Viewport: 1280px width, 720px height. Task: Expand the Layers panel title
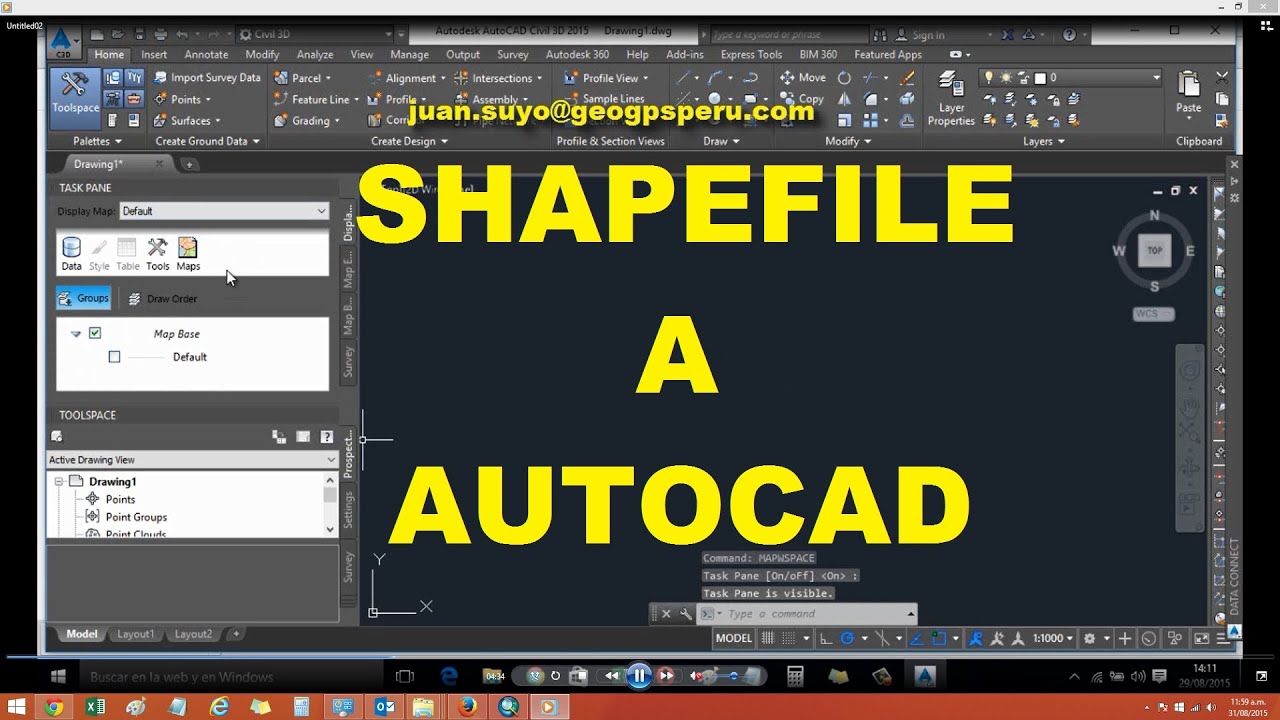pyautogui.click(x=1044, y=141)
